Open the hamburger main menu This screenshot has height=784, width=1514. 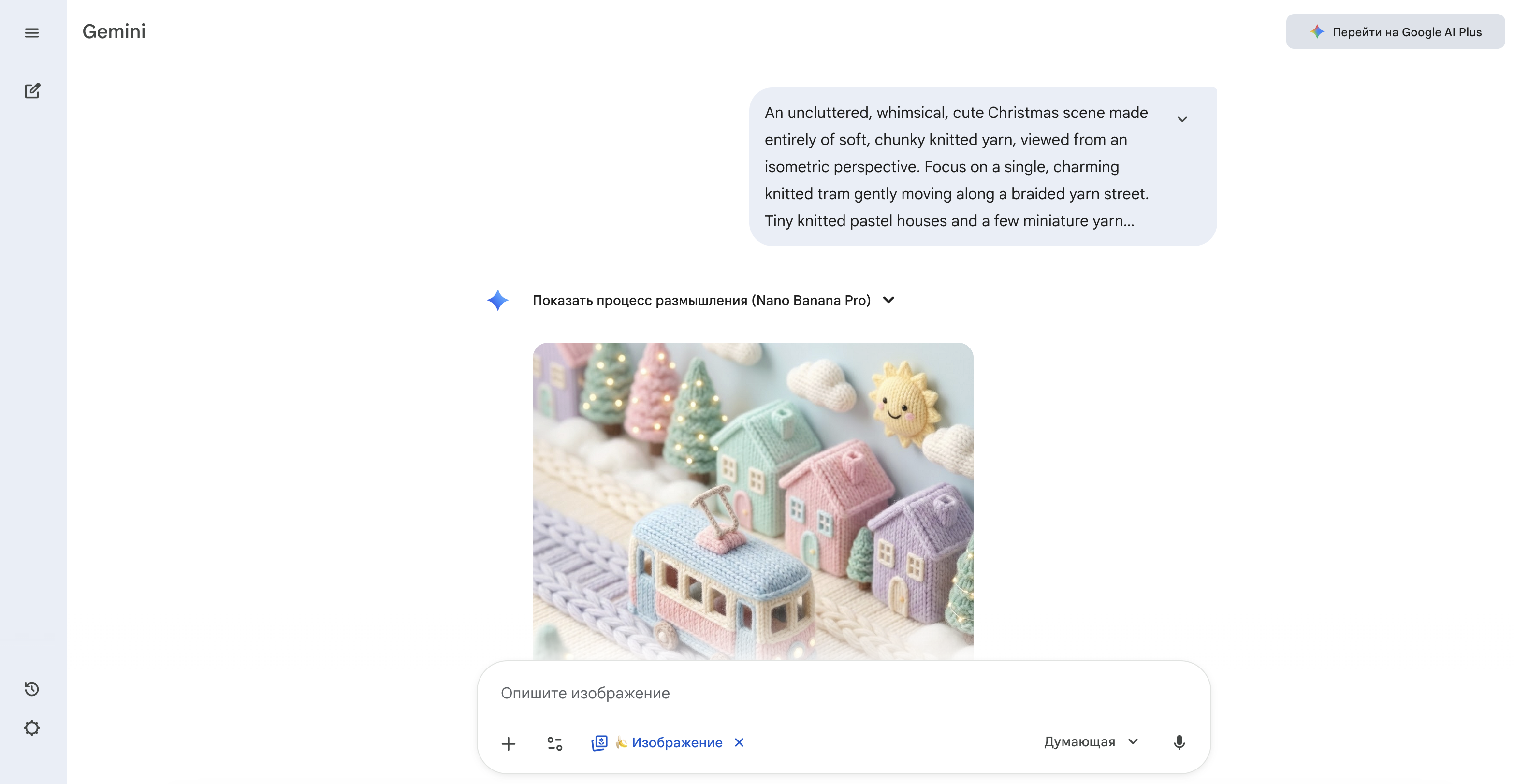coord(32,33)
